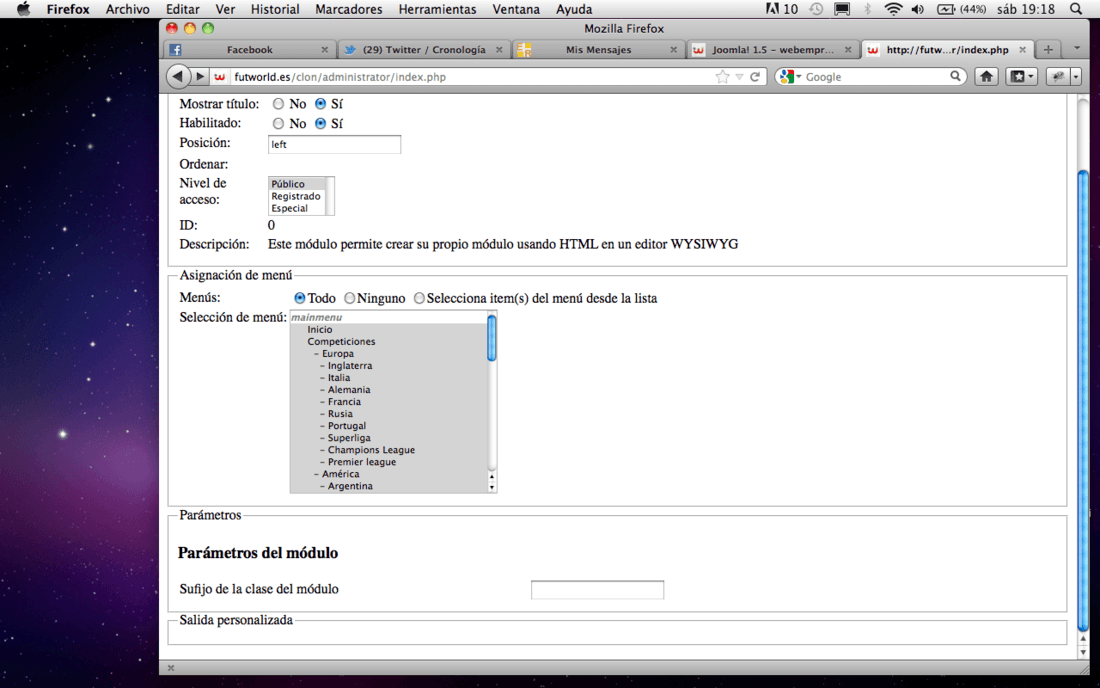The width and height of the screenshot is (1100, 688).
Task: Open the bookmarks toolbar button
Action: [1017, 76]
